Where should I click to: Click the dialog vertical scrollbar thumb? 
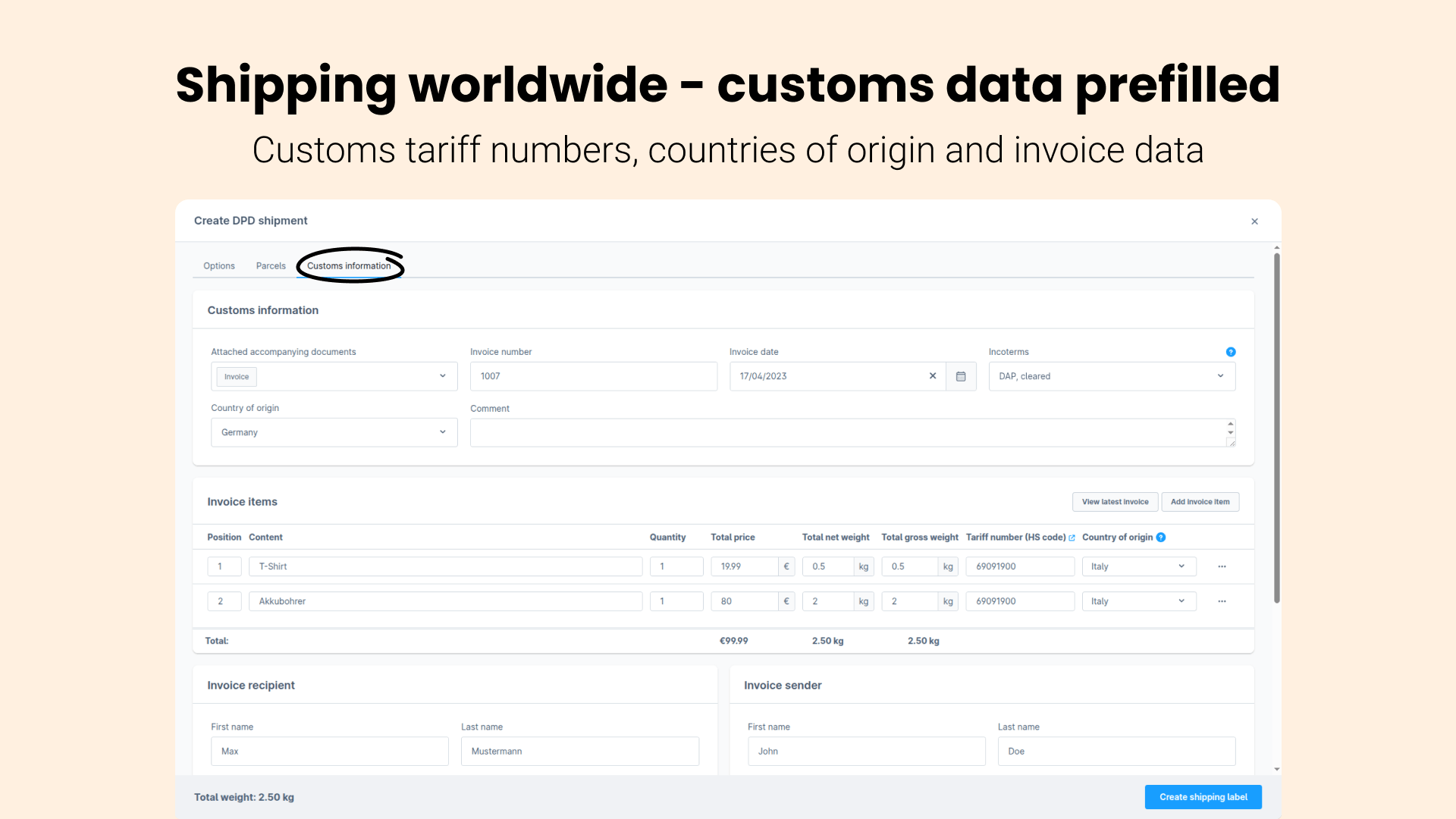[1277, 428]
